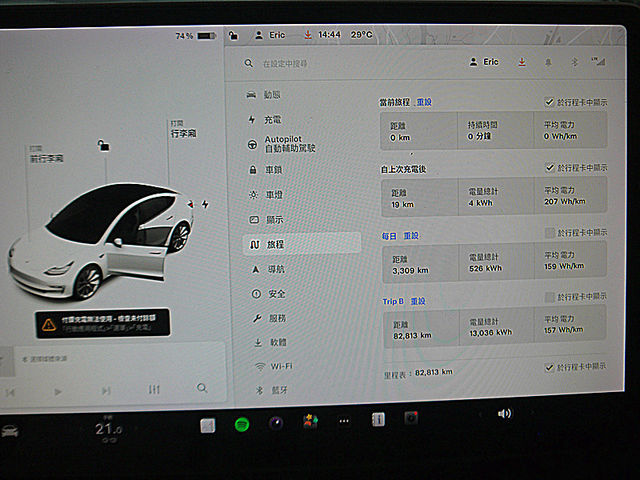Image resolution: width=640 pixels, height=480 pixels.
Task: Tap the lock icon above the car image
Action: coord(103,145)
